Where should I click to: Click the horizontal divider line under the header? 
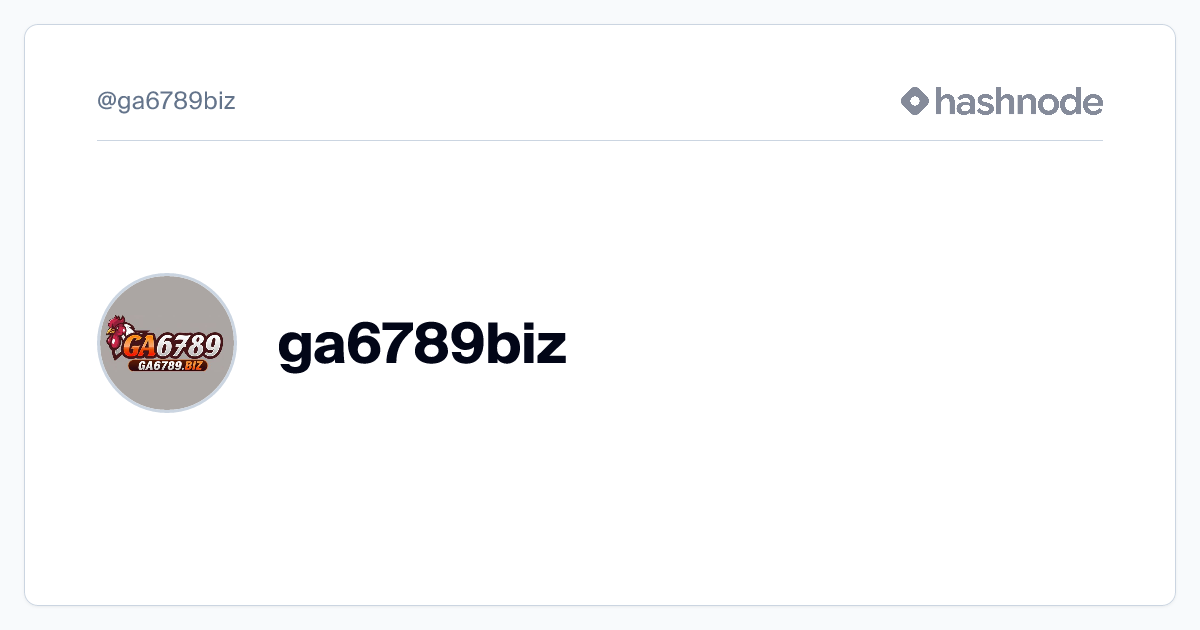click(600, 141)
